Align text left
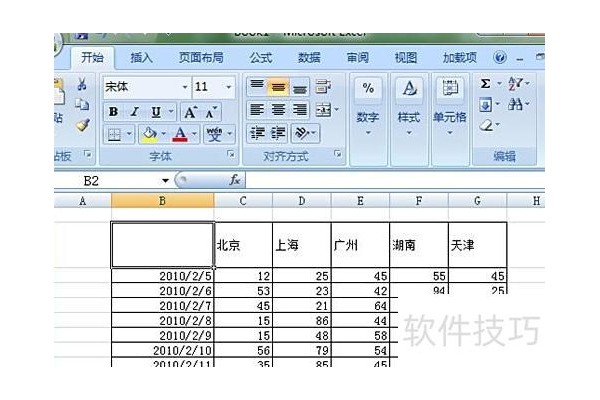 257,110
